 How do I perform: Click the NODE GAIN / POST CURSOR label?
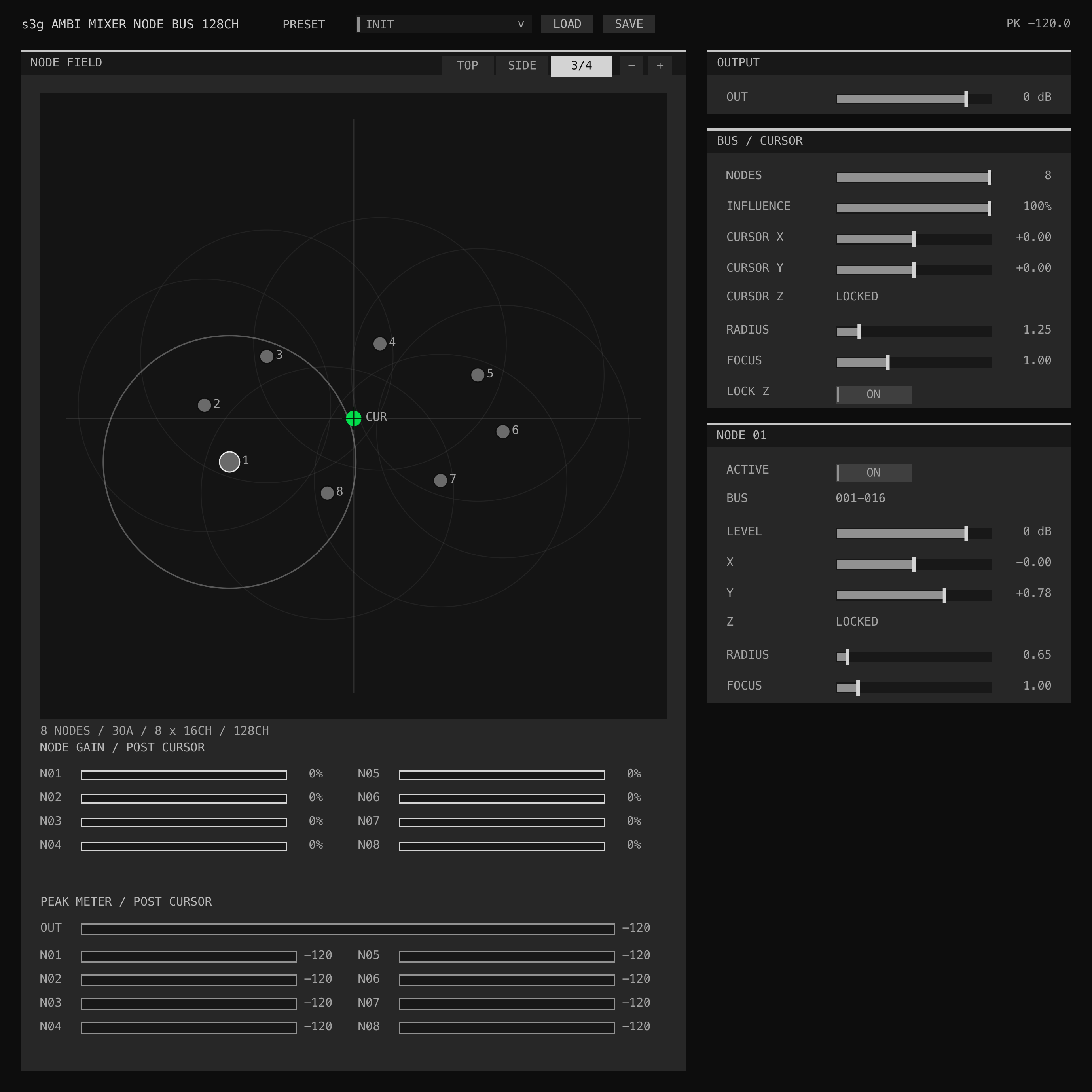pyautogui.click(x=122, y=747)
